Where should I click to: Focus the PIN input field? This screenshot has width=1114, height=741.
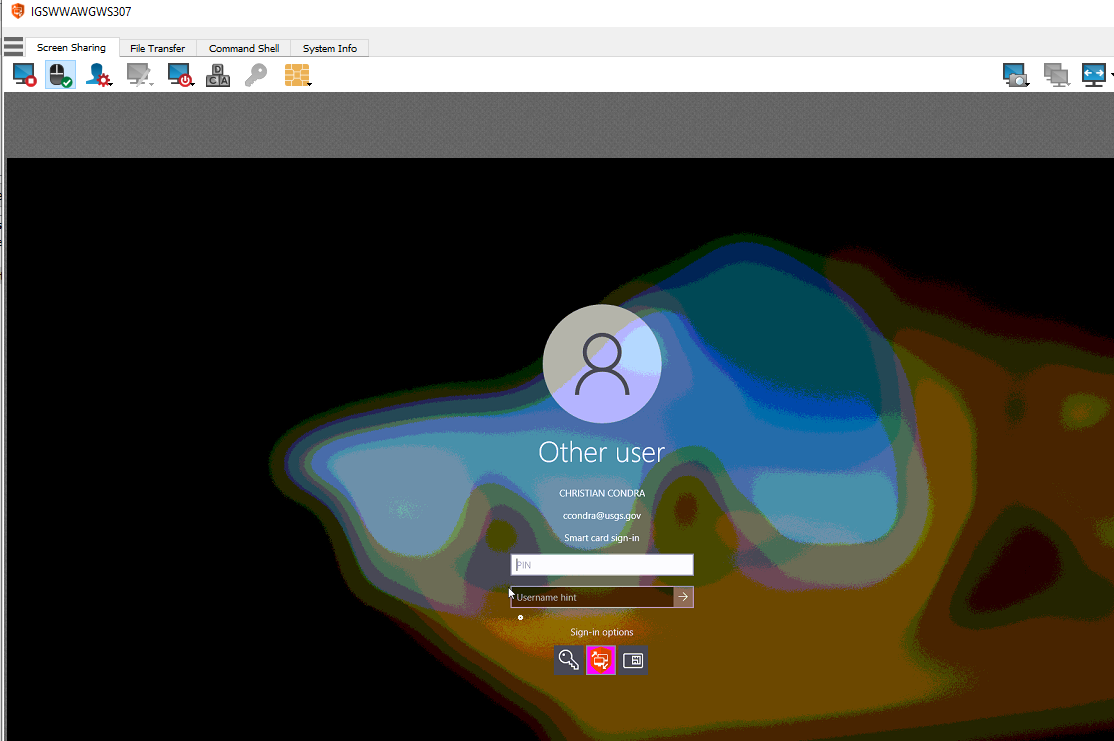pos(602,565)
